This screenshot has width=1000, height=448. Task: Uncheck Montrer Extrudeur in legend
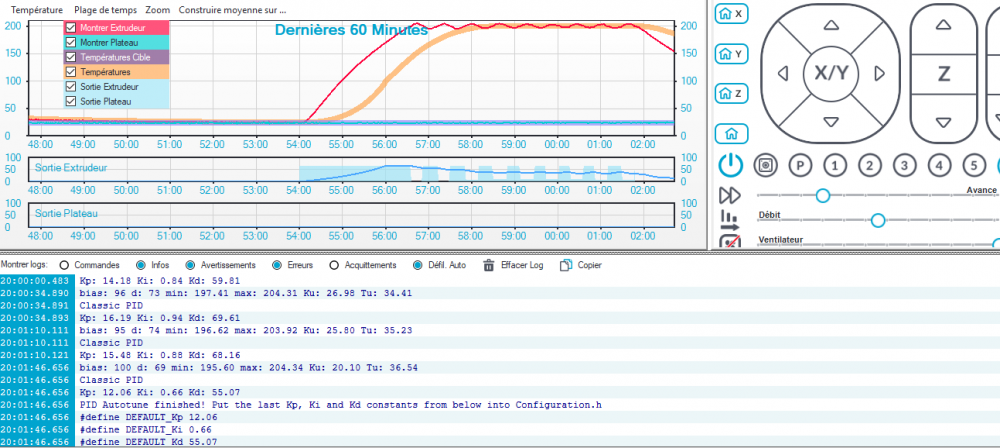coord(71,28)
